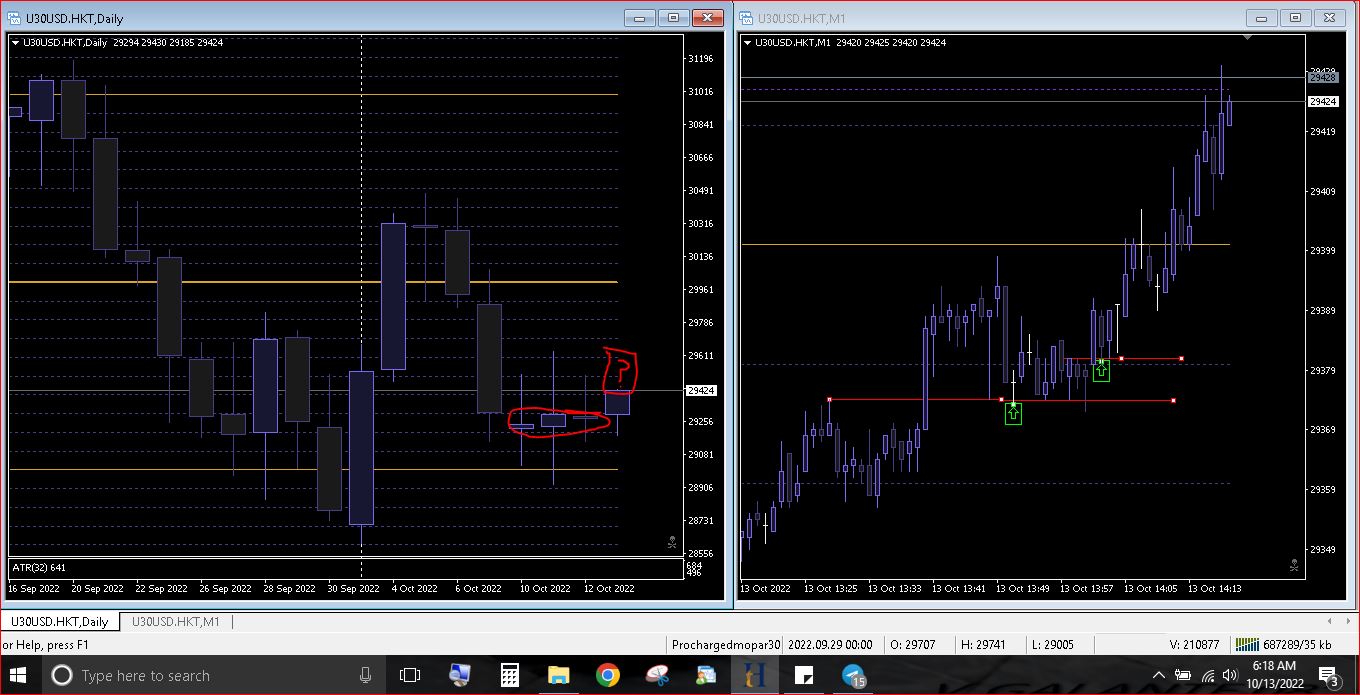Switch to the U30USD.HKT,M1 chart tab
Viewport: 1360px width, 695px height.
click(x=175, y=622)
